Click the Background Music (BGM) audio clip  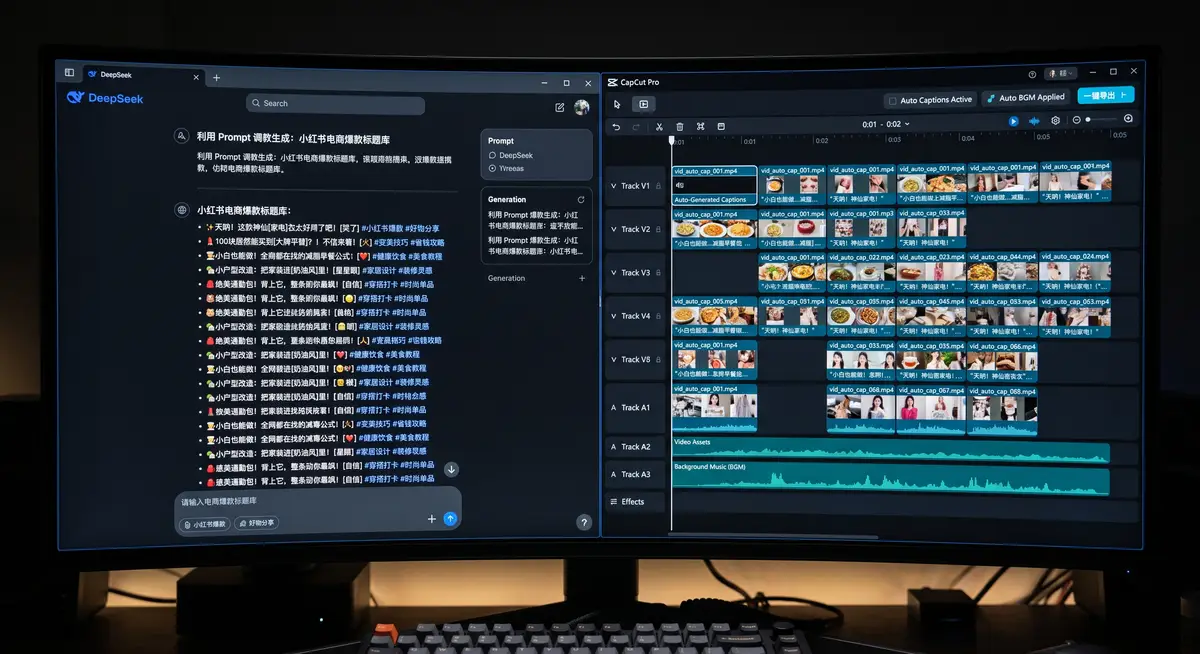pos(891,479)
